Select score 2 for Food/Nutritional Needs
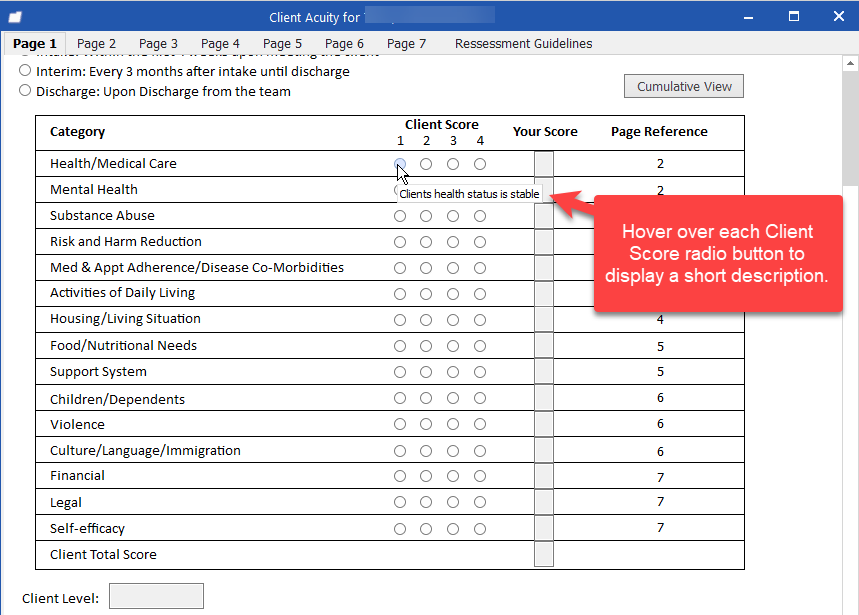This screenshot has height=615, width=859. pyautogui.click(x=426, y=345)
